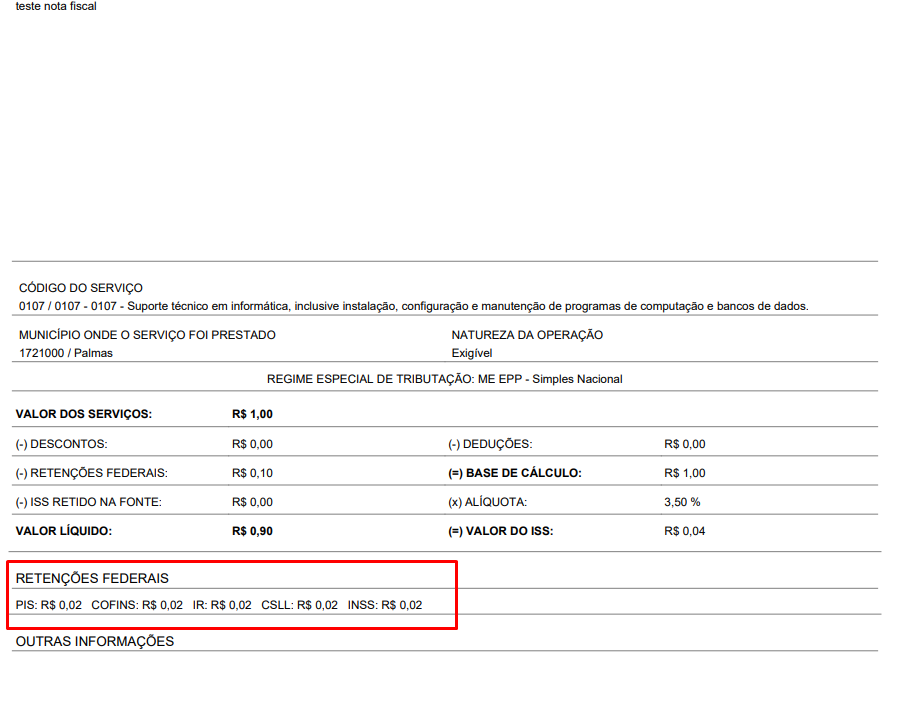The height and width of the screenshot is (727, 916).
Task: Click the '(-) DEDUÇÕES:' label
Action: 490,444
